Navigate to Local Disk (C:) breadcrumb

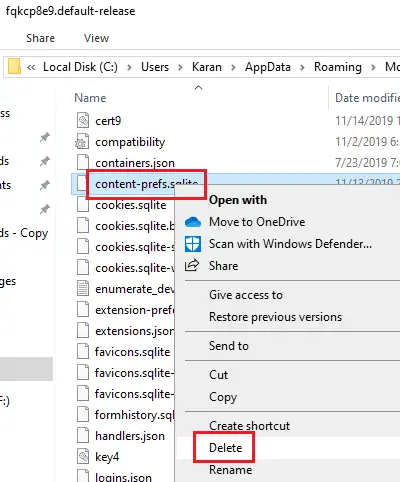[x=80, y=67]
